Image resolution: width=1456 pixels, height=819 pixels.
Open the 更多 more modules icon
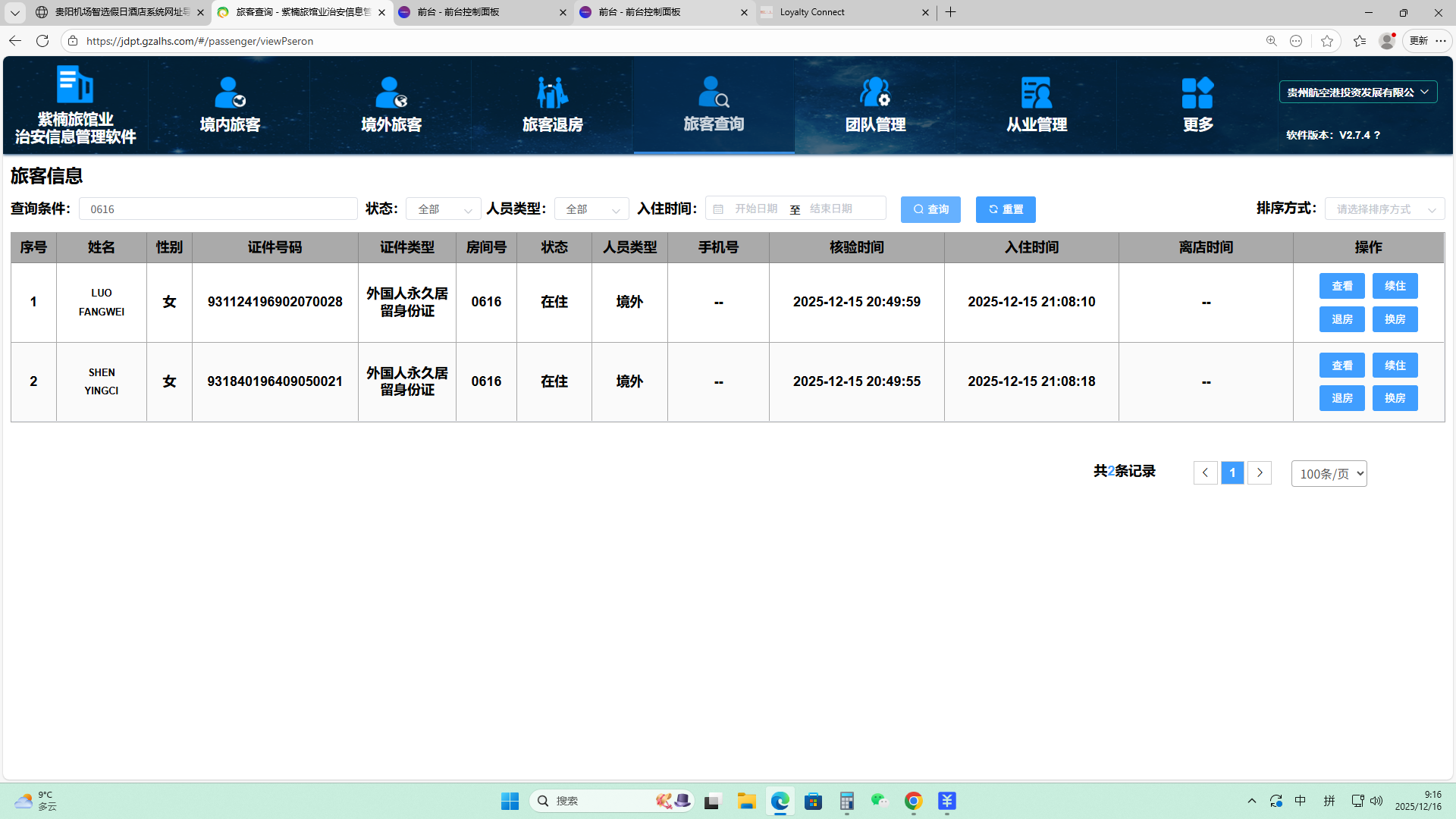(x=1197, y=93)
